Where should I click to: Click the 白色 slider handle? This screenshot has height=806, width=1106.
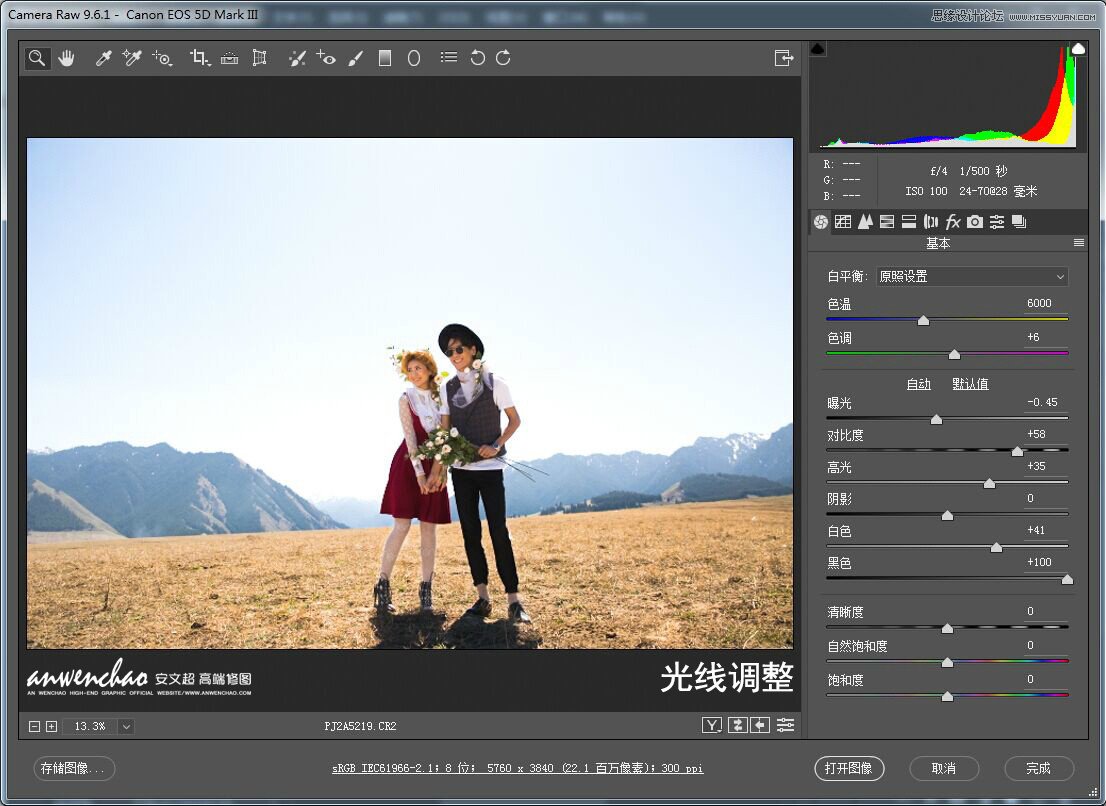click(x=996, y=547)
